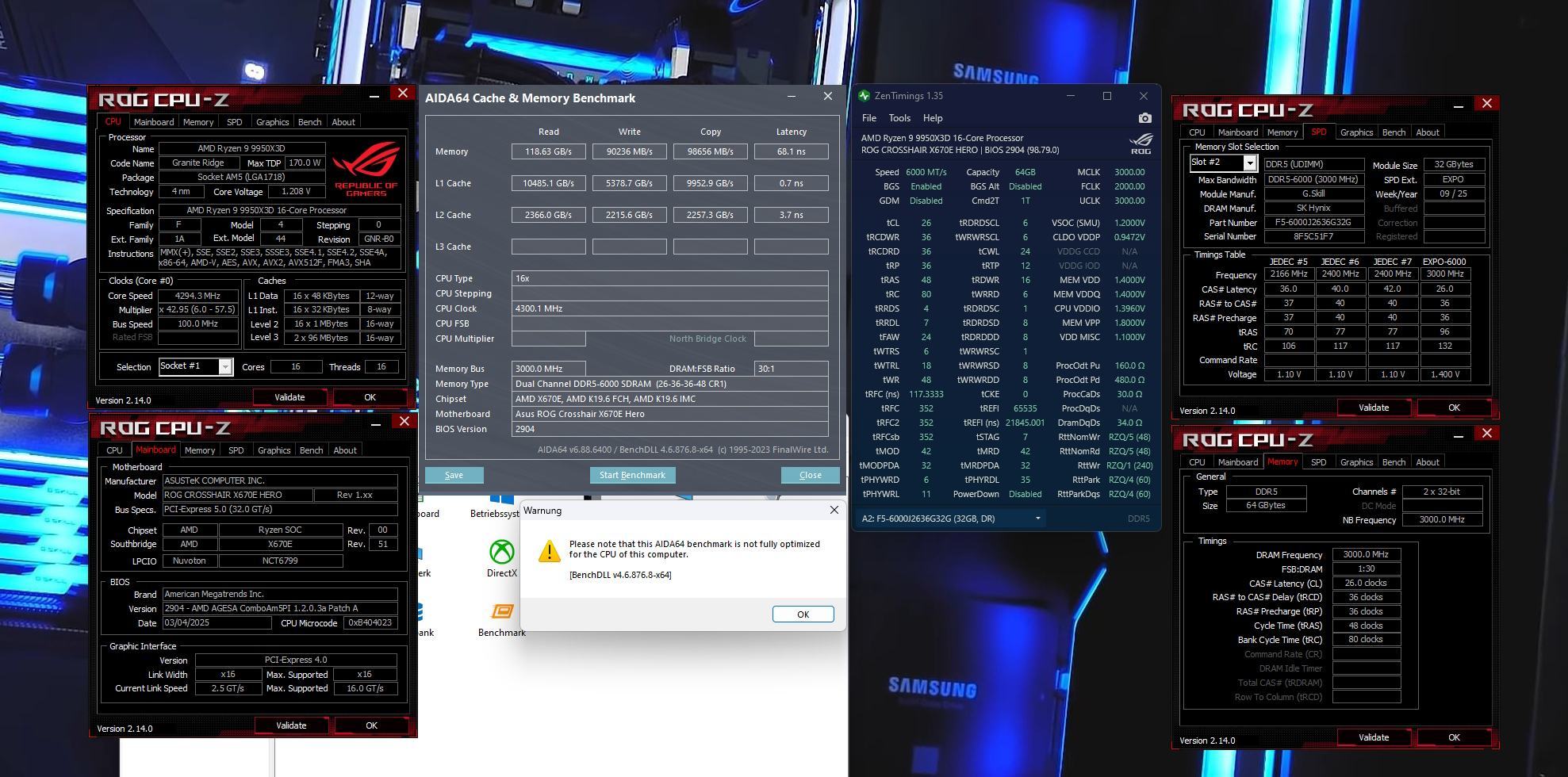Switch to SPD tab in CPU-Z memory window
1568x777 pixels.
pos(1318,462)
